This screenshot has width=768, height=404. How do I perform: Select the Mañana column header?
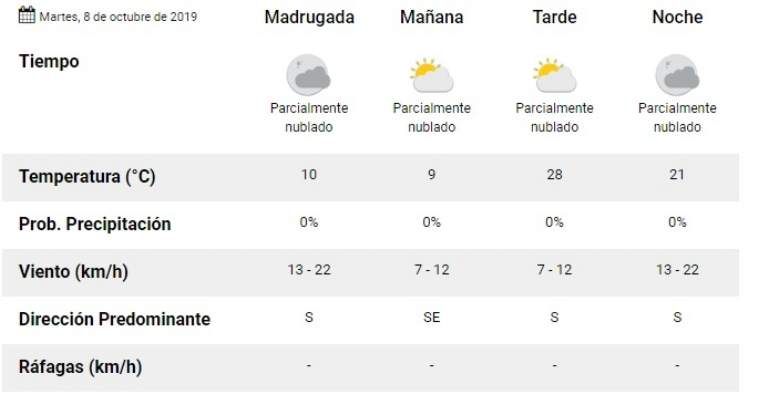click(431, 17)
